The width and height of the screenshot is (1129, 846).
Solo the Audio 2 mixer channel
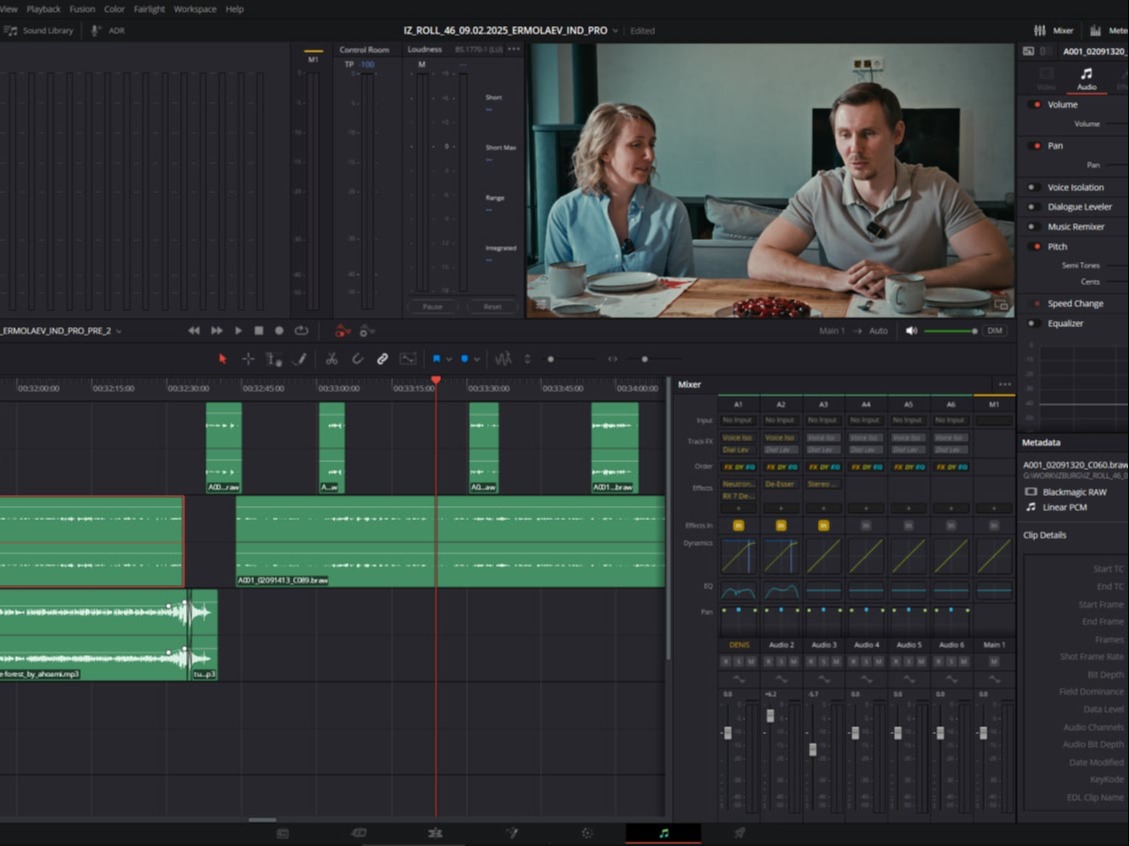pos(781,662)
